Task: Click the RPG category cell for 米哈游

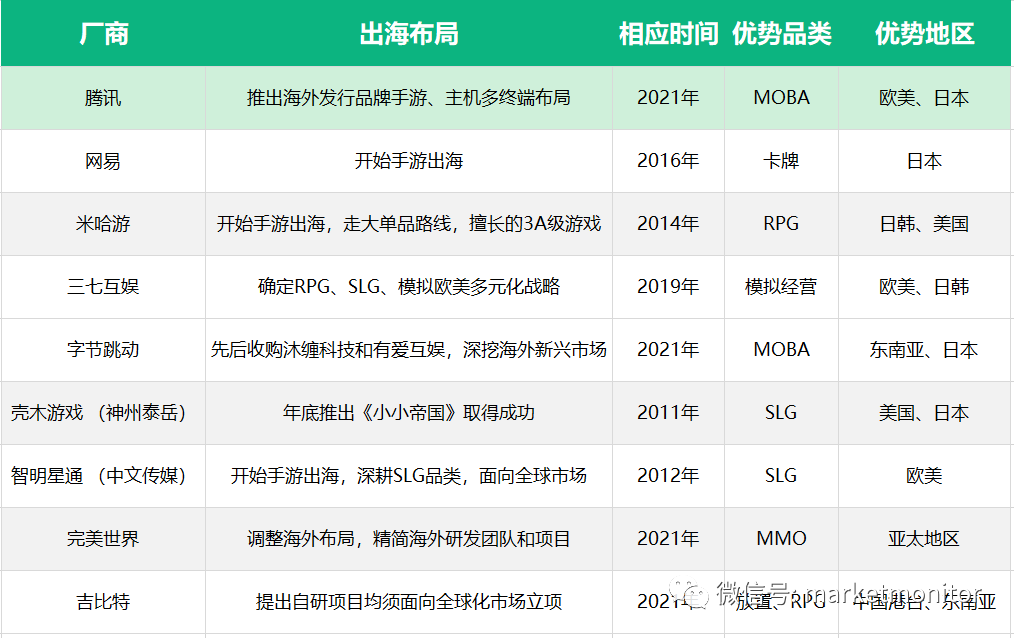Action: tap(781, 224)
